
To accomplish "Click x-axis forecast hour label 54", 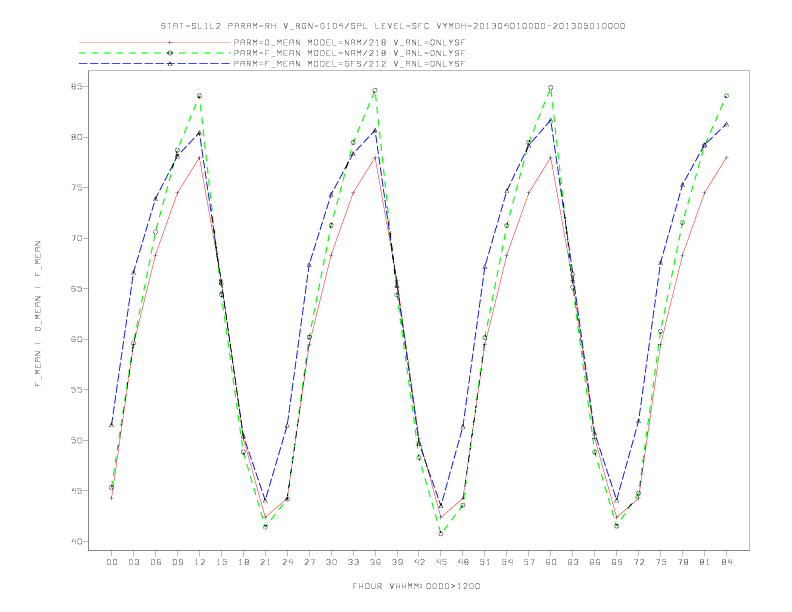I will tap(507, 562).
